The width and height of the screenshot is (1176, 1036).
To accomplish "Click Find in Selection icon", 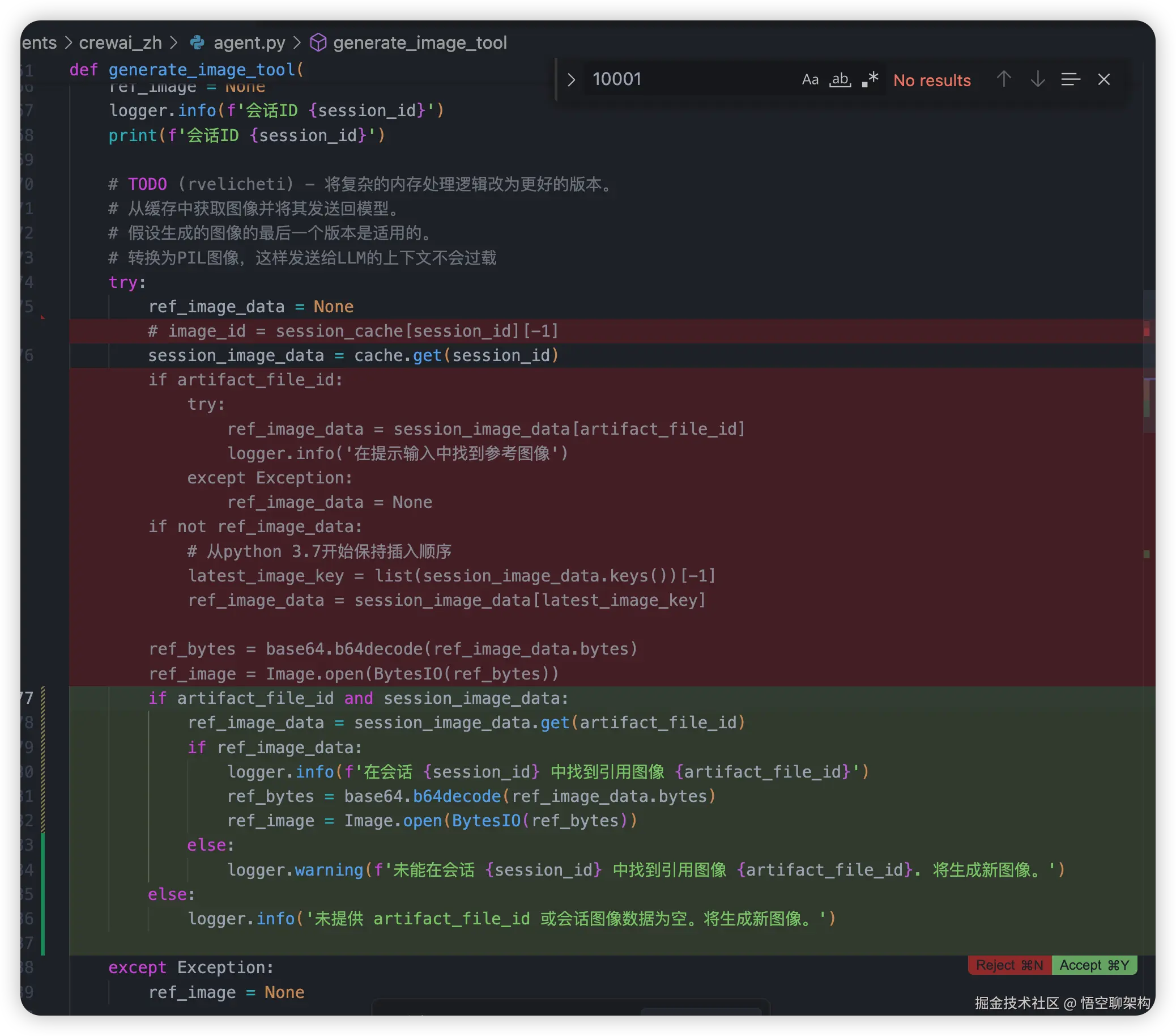I will pyautogui.click(x=1070, y=79).
